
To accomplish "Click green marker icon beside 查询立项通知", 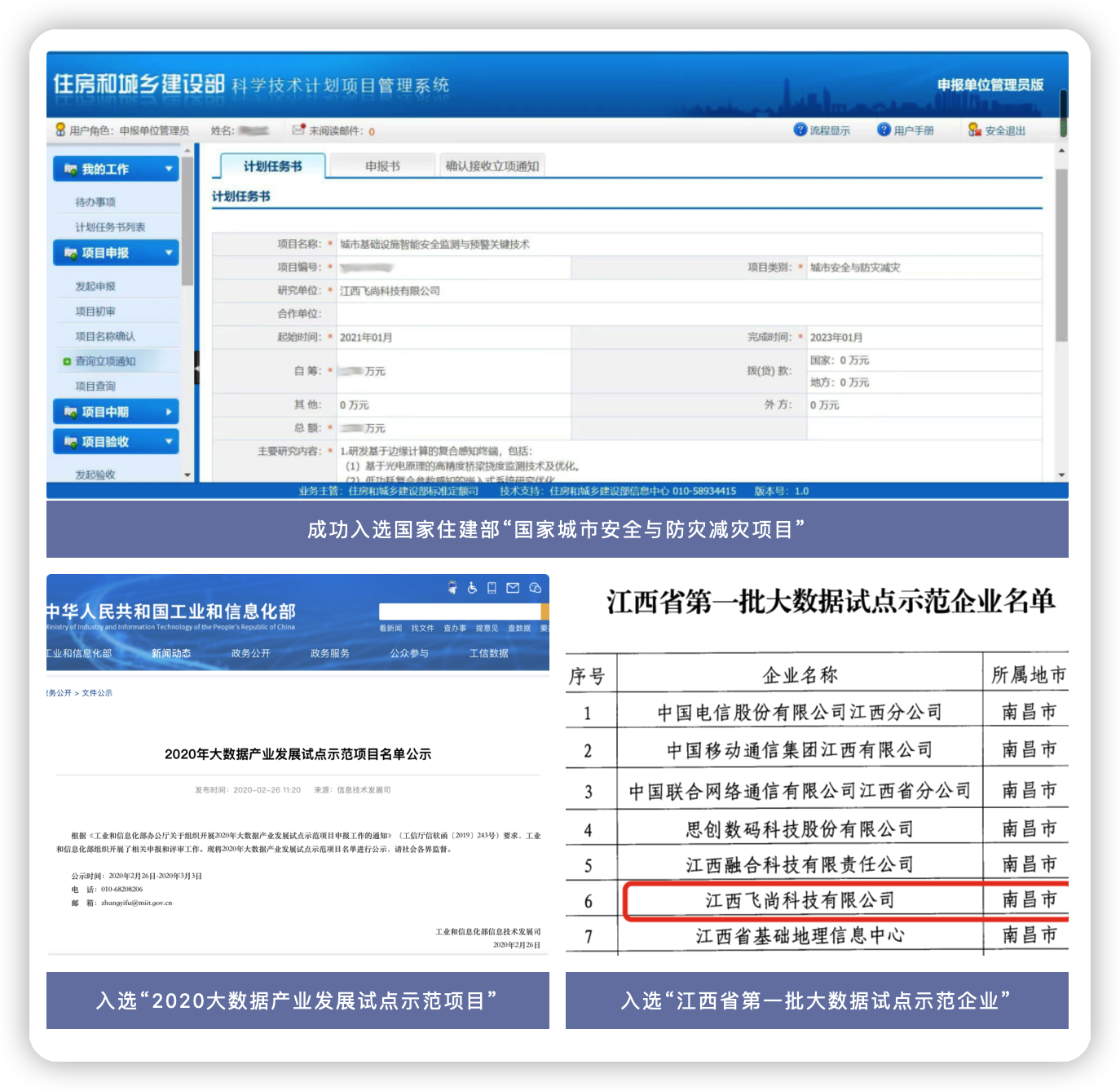I will click(67, 361).
